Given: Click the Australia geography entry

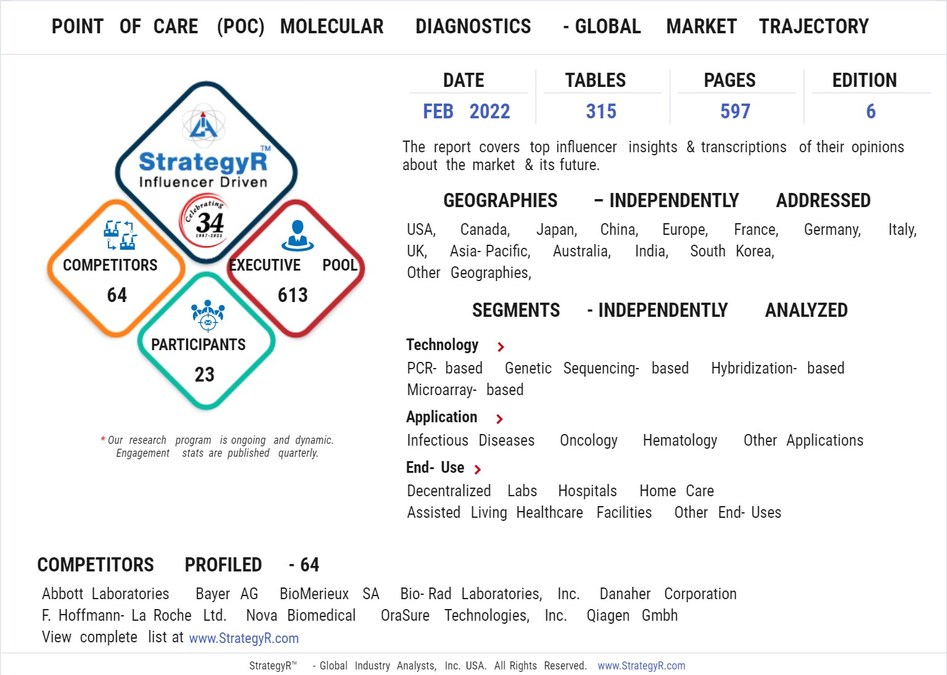Looking at the screenshot, I should pos(582,251).
